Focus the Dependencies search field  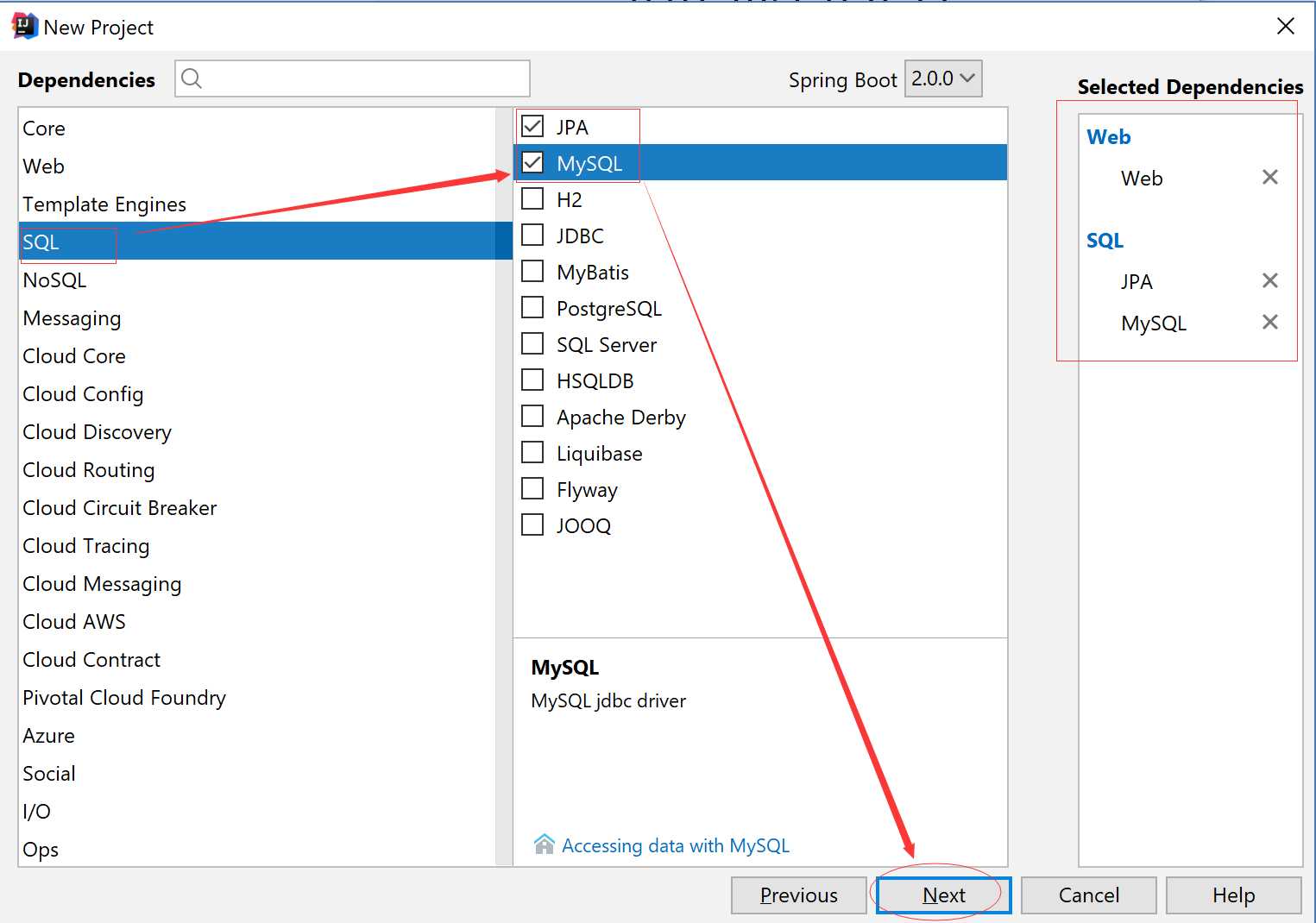[352, 78]
